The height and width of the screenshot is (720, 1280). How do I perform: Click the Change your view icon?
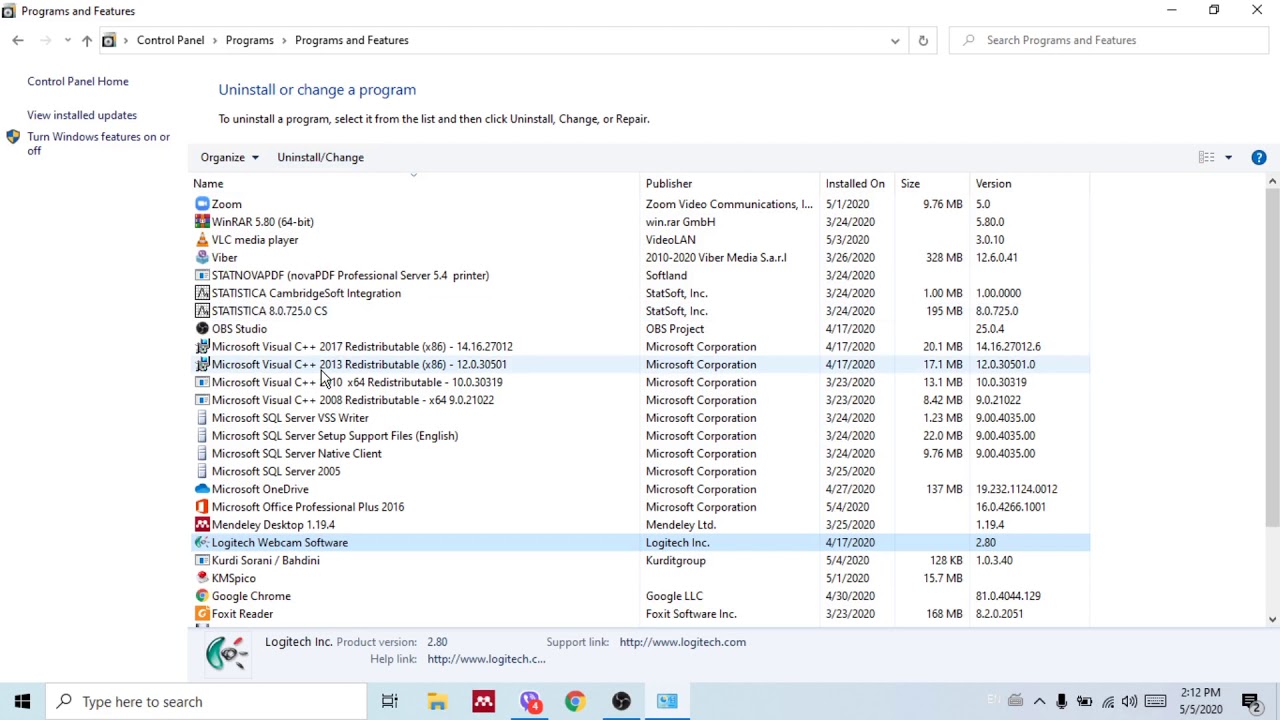click(1207, 157)
